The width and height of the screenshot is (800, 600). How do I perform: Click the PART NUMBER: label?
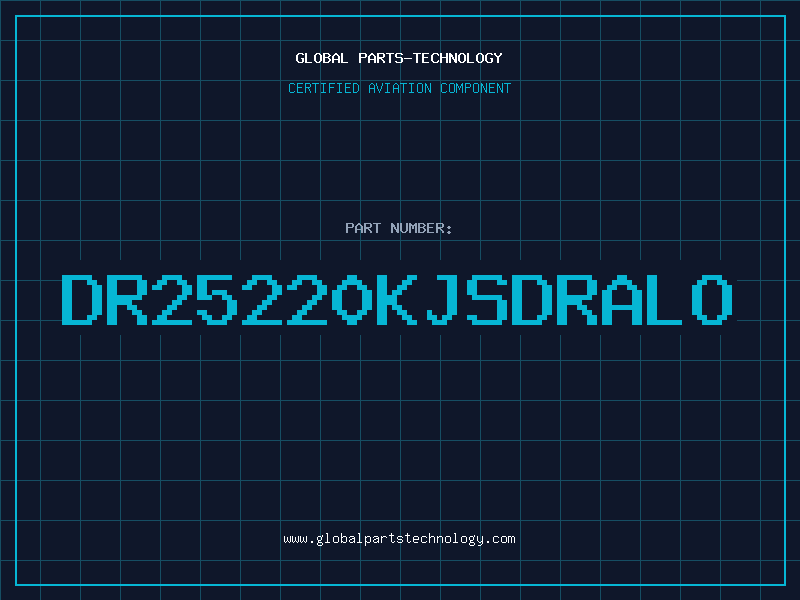point(399,228)
